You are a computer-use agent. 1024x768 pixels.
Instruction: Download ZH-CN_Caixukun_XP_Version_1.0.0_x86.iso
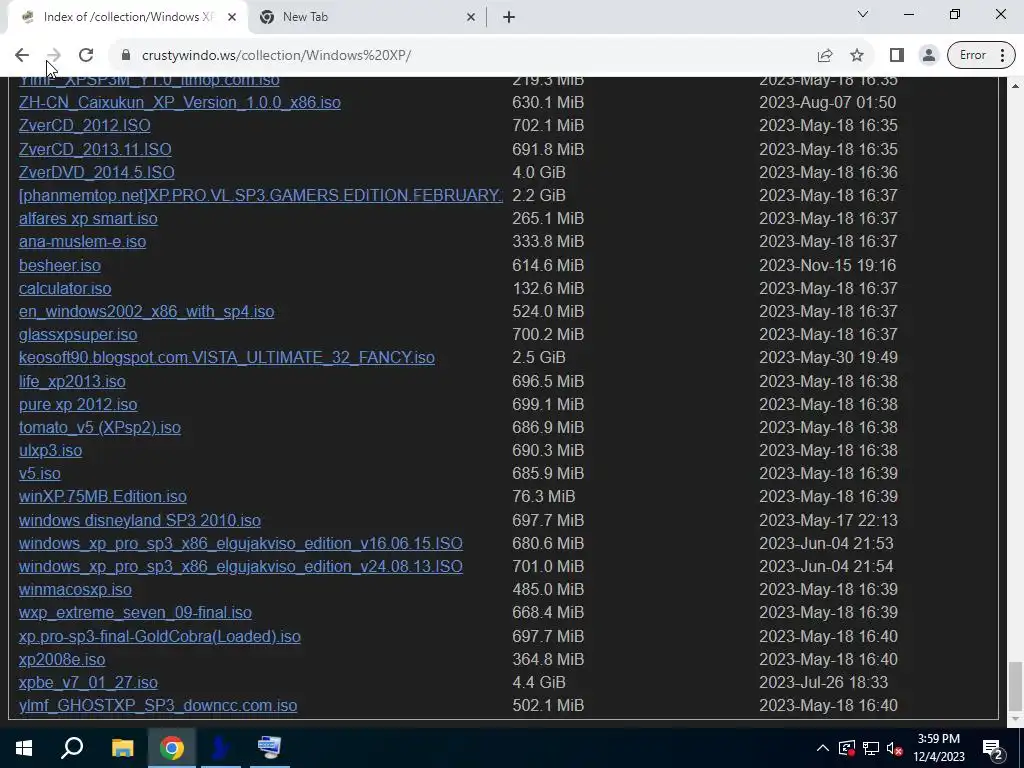coord(180,103)
